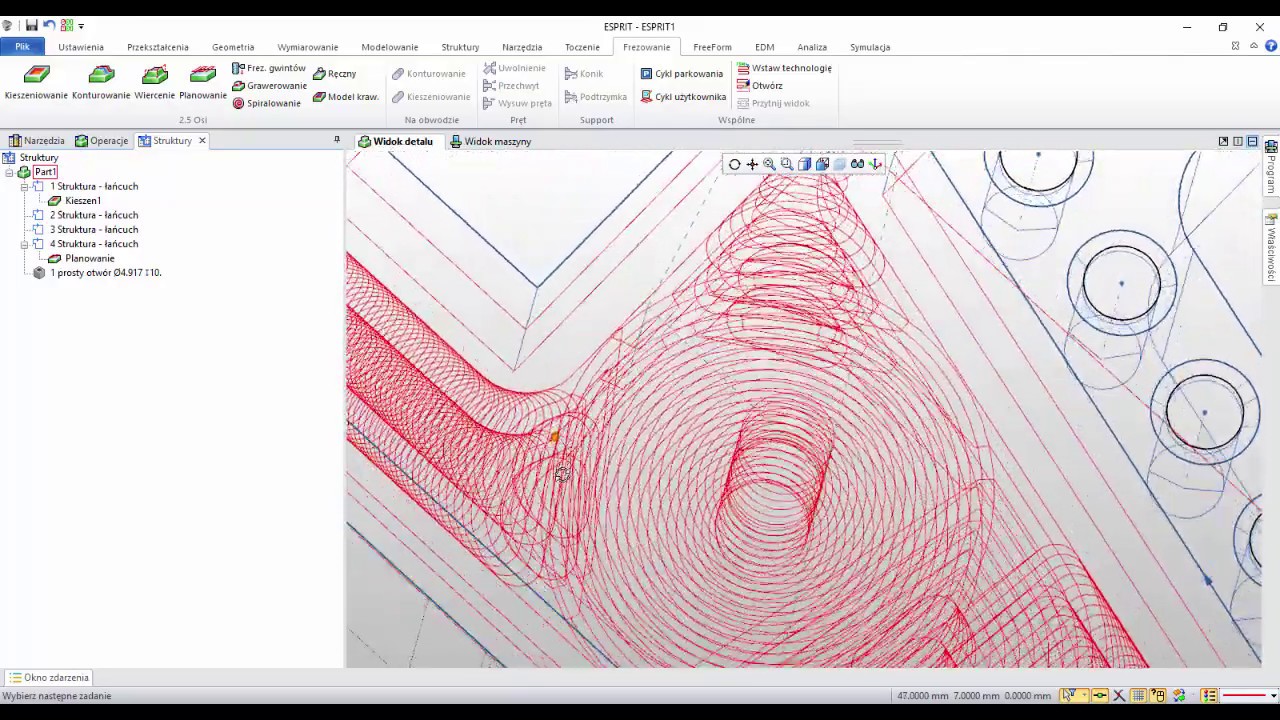
Task: Click the float window button above viewport
Action: [1223, 141]
